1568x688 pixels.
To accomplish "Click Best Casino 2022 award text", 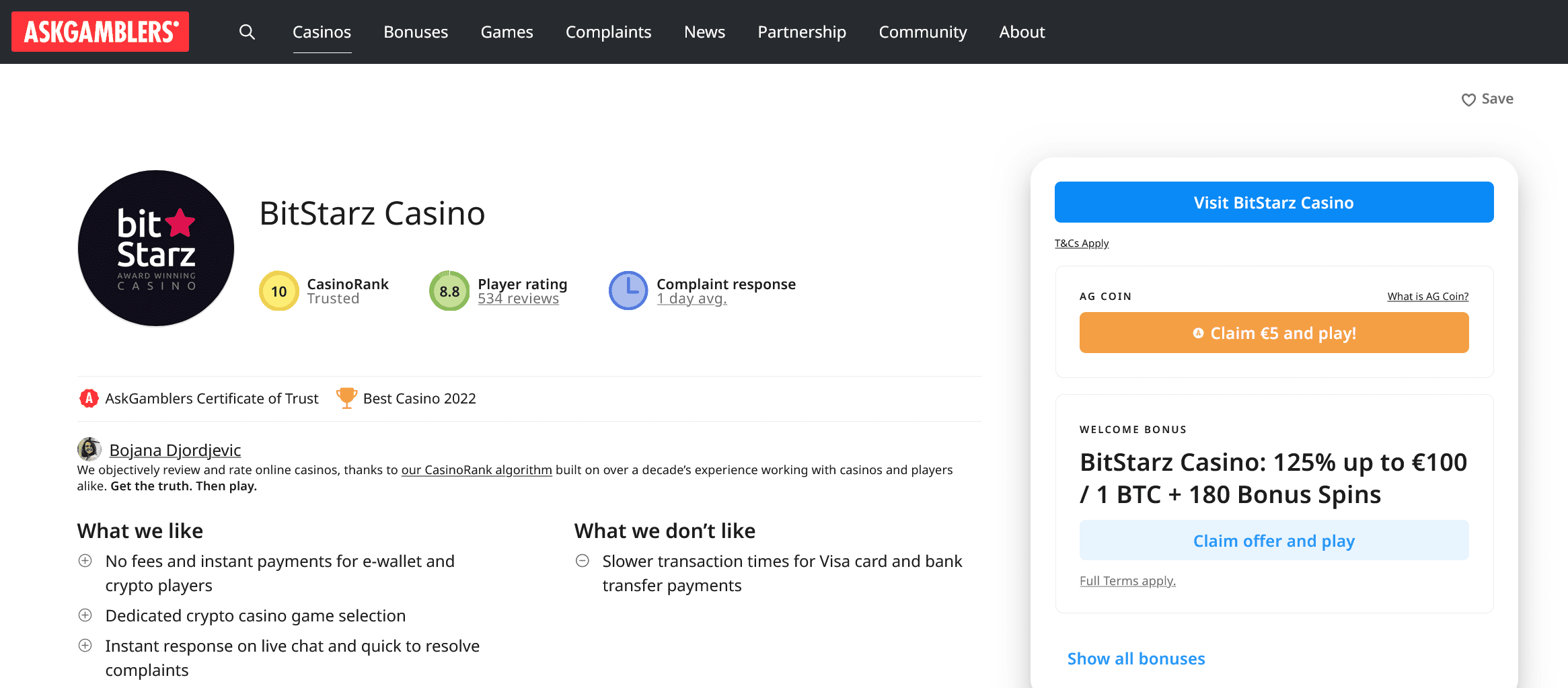I will coord(419,398).
